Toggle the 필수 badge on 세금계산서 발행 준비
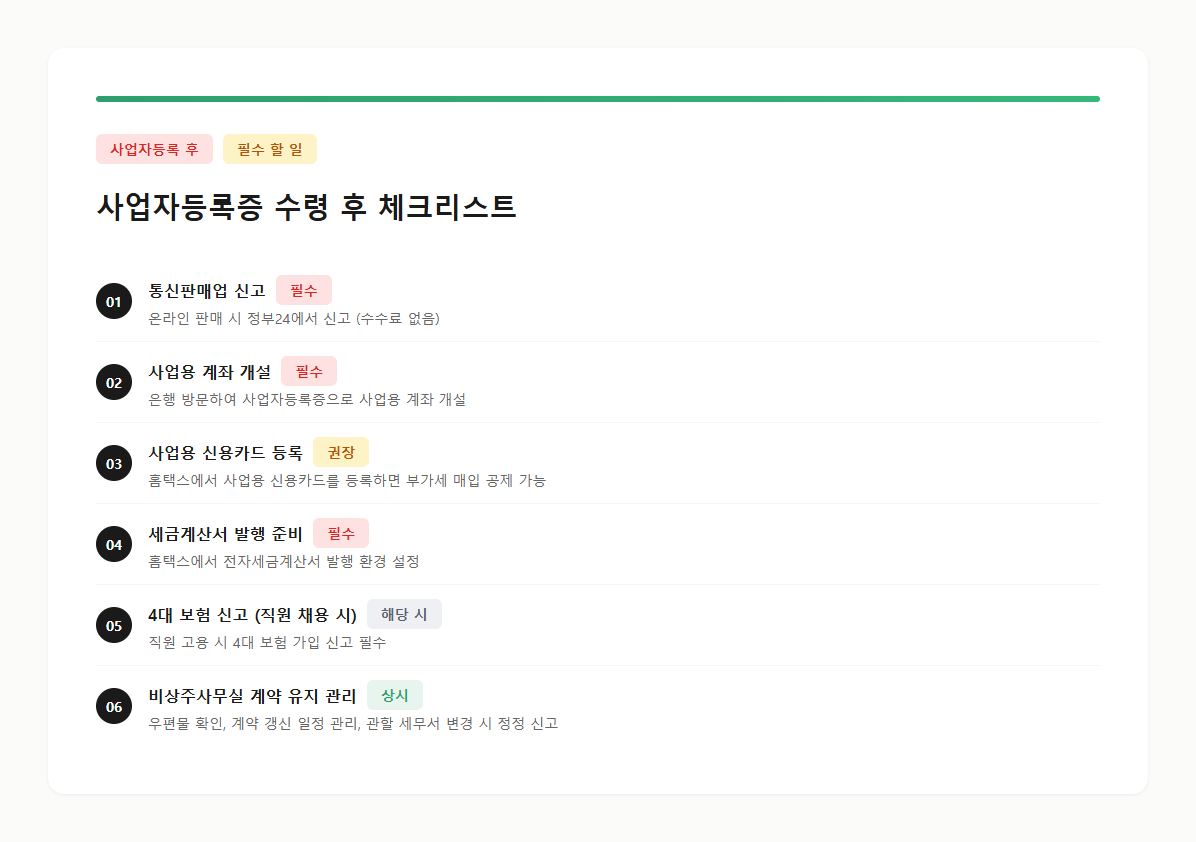1196x842 pixels. tap(341, 533)
